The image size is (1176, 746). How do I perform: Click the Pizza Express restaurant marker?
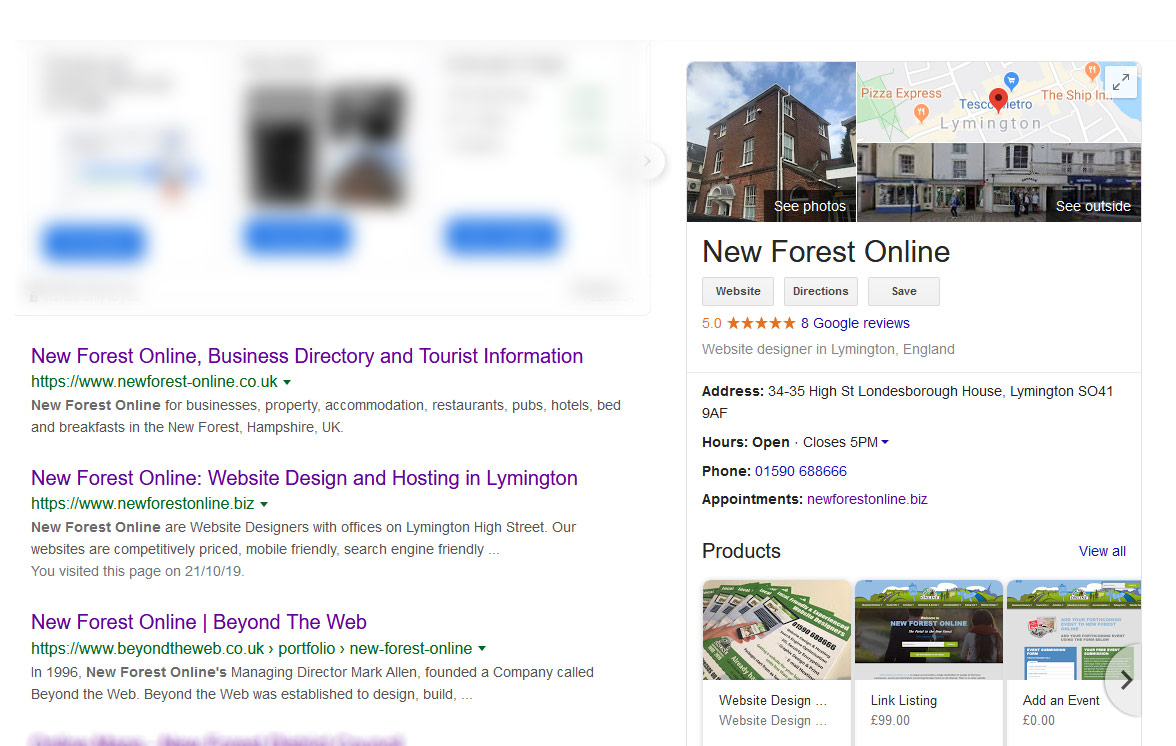[921, 113]
